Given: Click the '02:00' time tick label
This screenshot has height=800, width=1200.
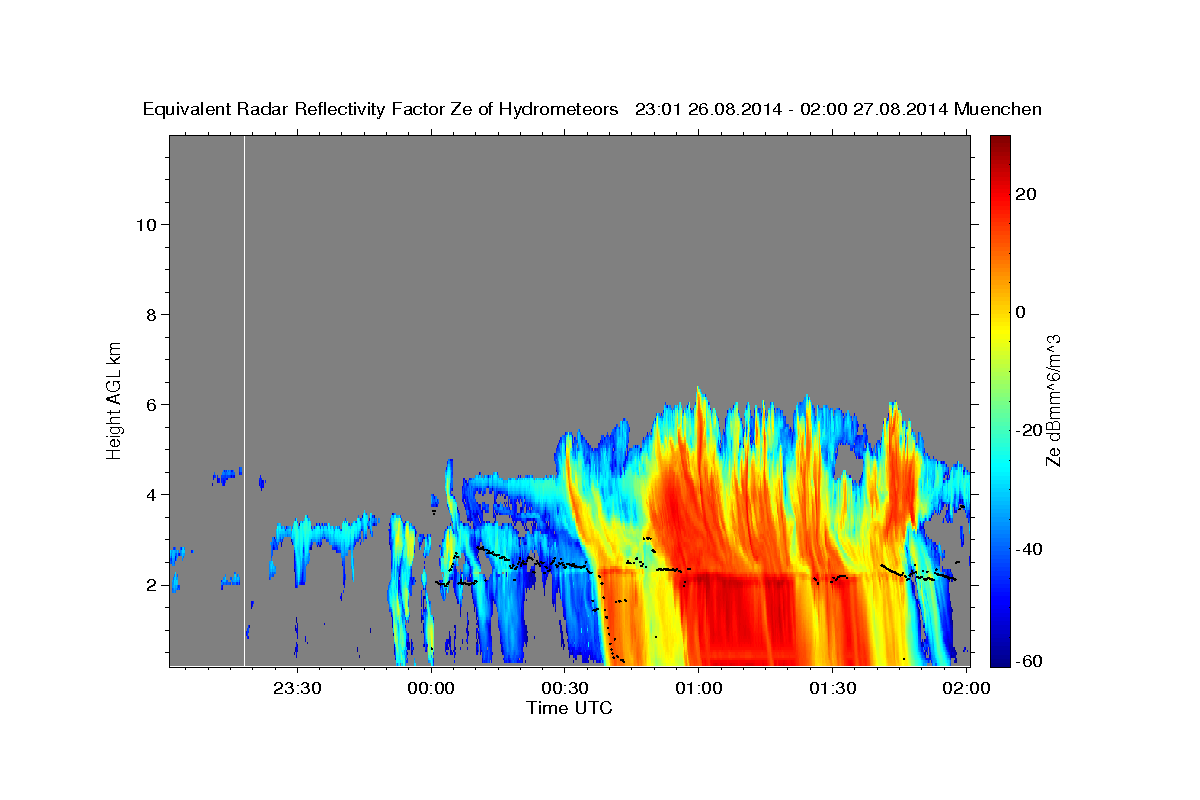Looking at the screenshot, I should click(967, 688).
